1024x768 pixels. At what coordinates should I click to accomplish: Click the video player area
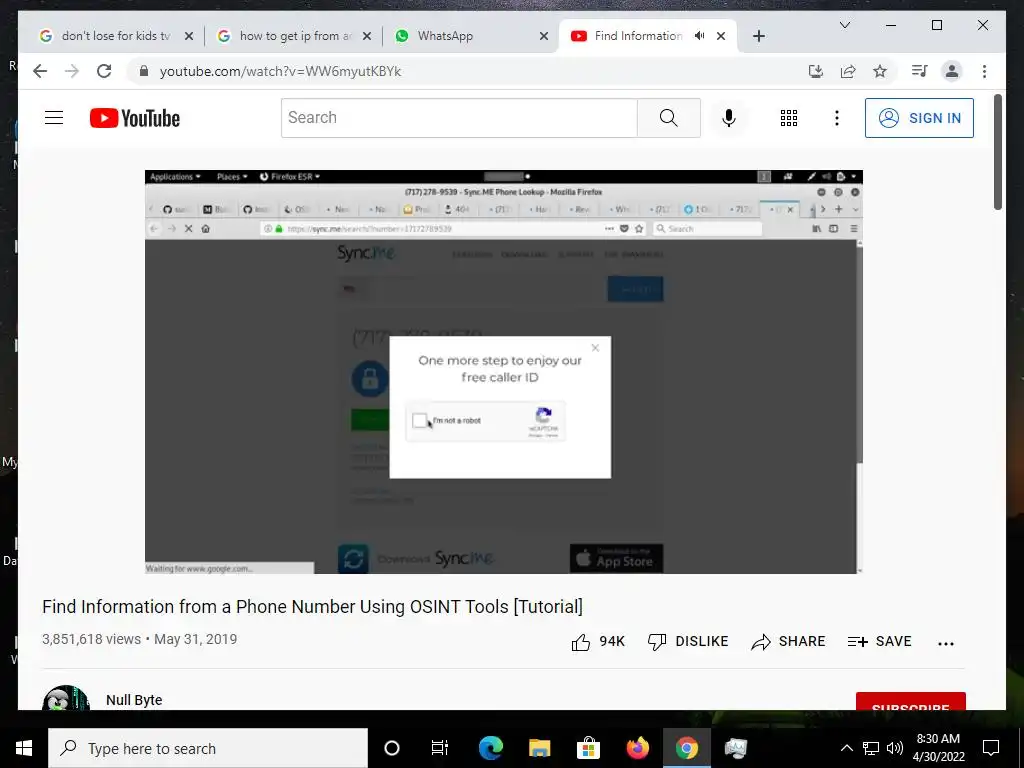tap(504, 372)
